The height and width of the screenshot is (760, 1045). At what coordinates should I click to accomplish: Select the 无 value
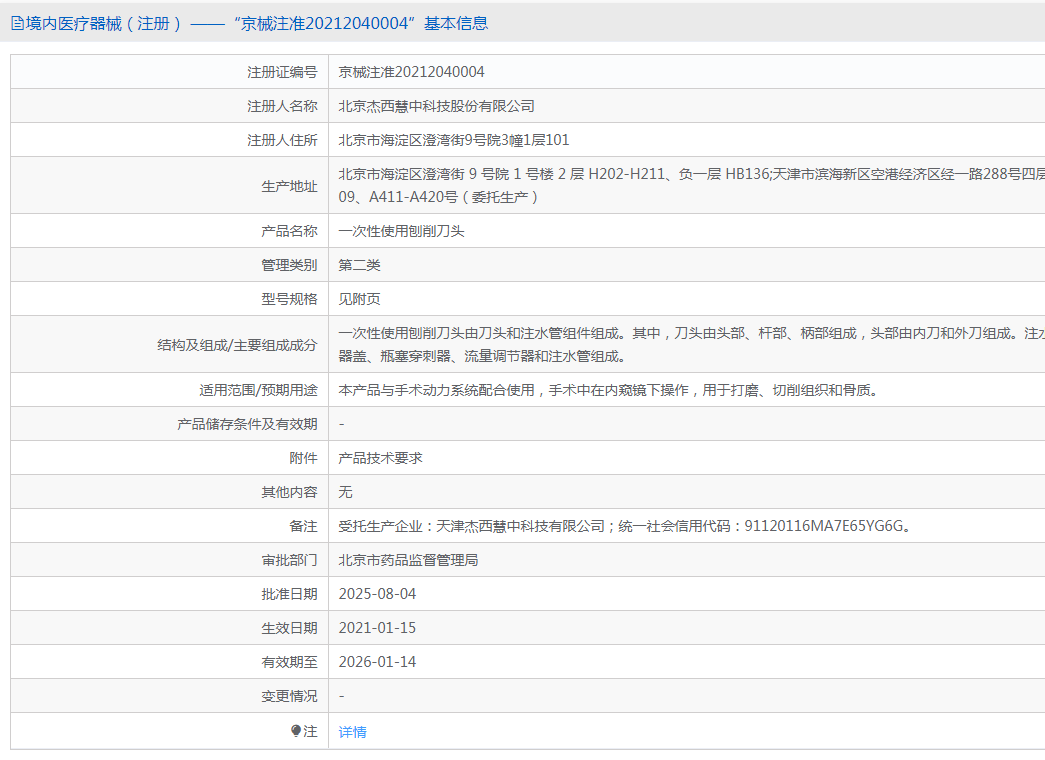[x=345, y=492]
